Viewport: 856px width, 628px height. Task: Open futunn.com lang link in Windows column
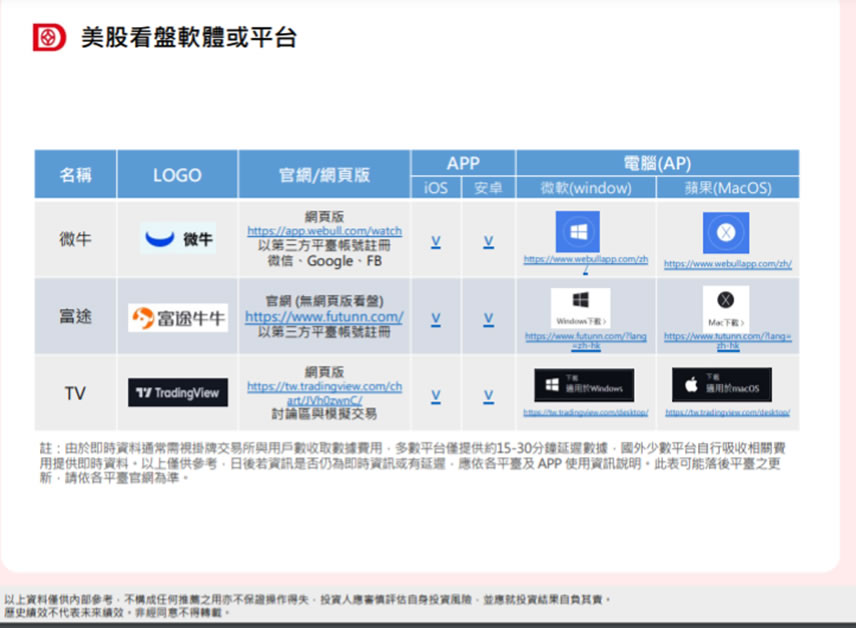(x=586, y=341)
